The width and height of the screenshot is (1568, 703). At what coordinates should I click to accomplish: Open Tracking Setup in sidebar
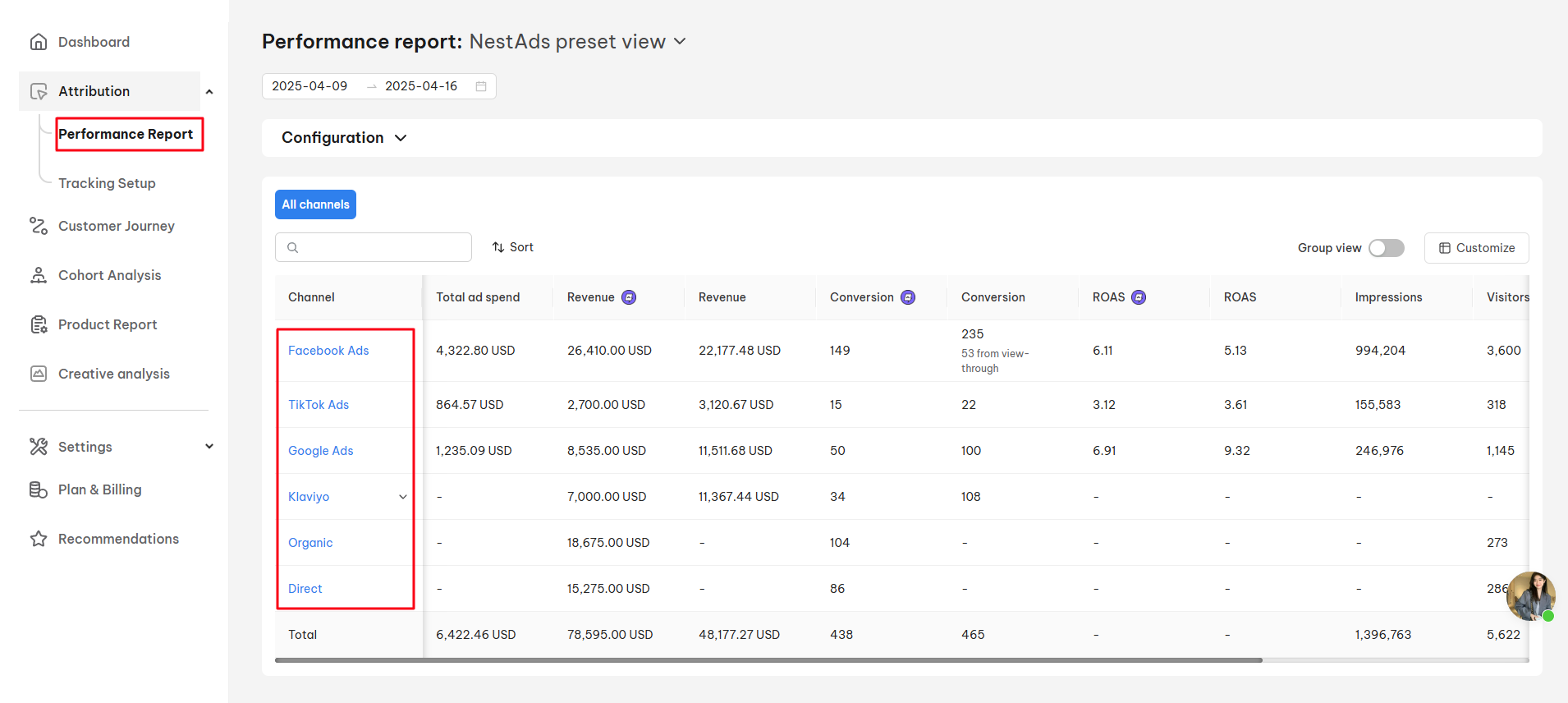pos(107,183)
